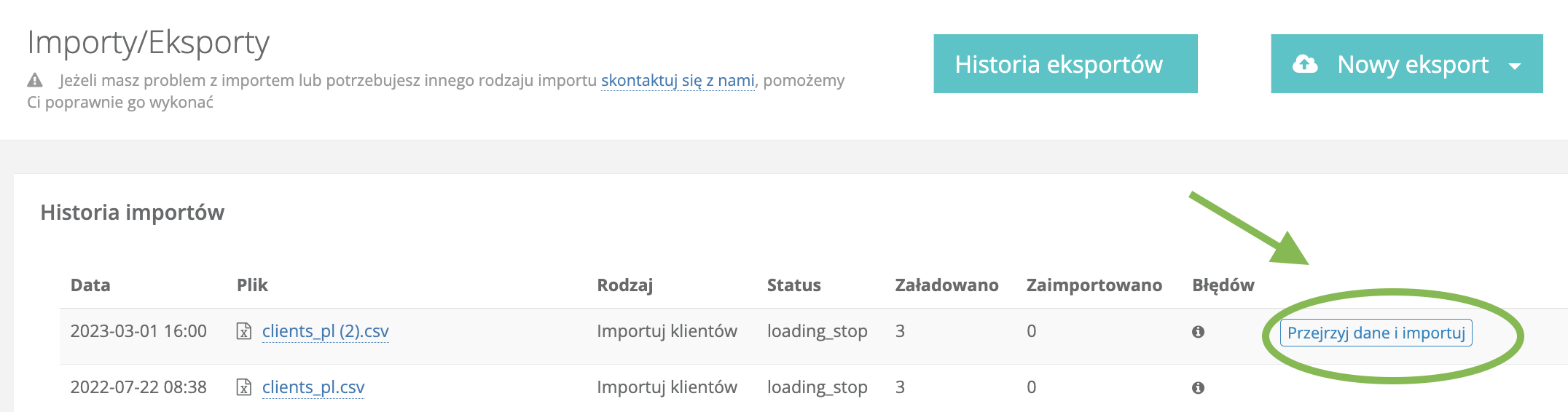Click the error info icon for the 2023-03-01 import
Viewport: 1568px width, 412px height.
coord(1198,332)
